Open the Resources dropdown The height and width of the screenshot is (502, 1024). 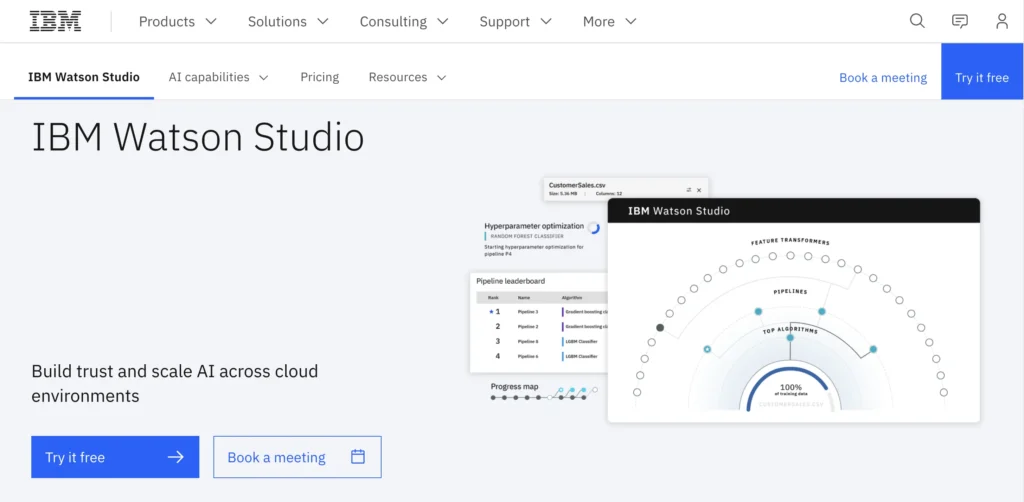point(408,77)
